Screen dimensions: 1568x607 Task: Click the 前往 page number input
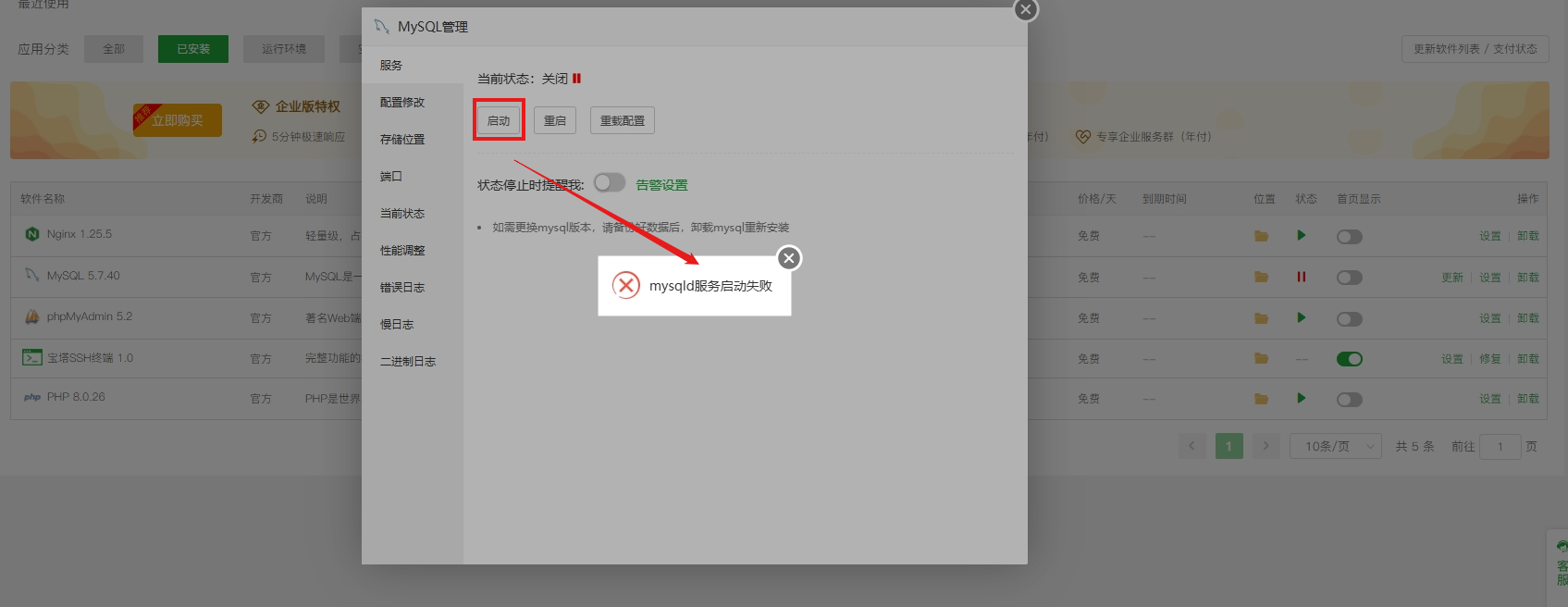pyautogui.click(x=1500, y=446)
